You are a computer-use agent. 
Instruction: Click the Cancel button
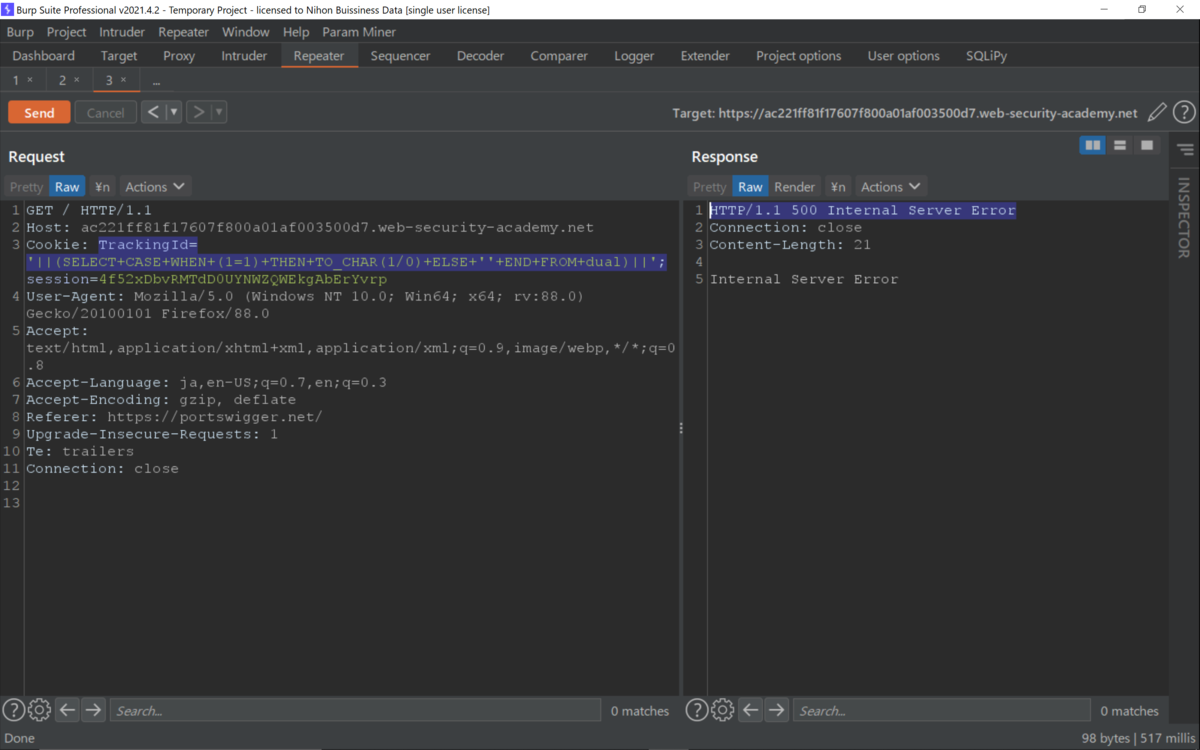tap(106, 112)
